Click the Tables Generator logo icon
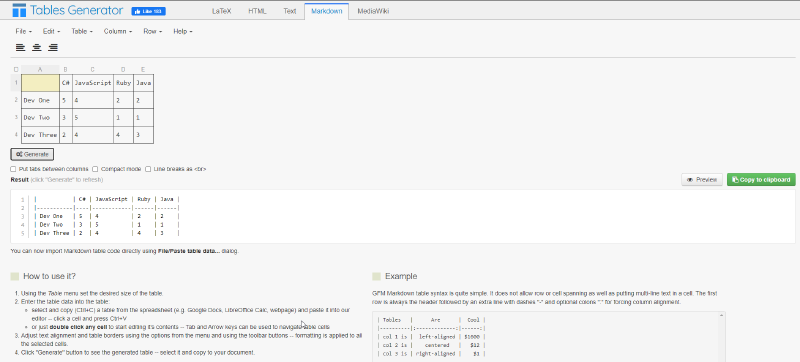 click(19, 10)
